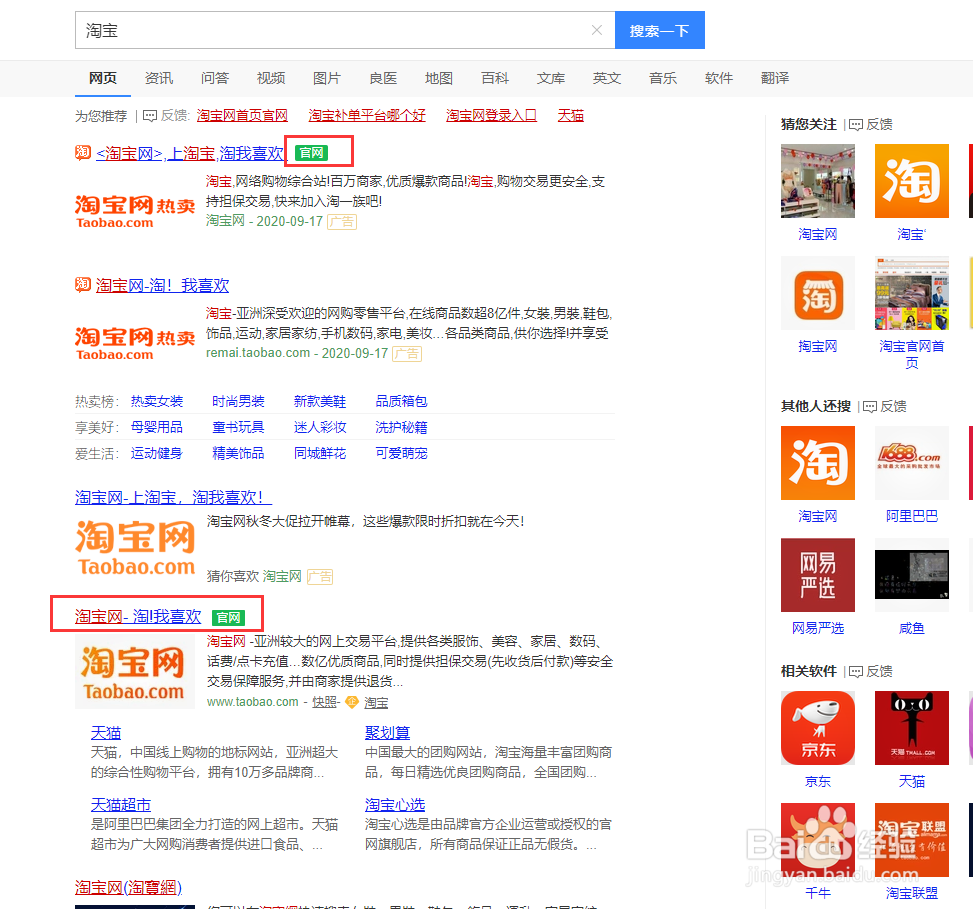Open suggested search 淘宝网登录入口
The image size is (973, 909).
point(491,115)
